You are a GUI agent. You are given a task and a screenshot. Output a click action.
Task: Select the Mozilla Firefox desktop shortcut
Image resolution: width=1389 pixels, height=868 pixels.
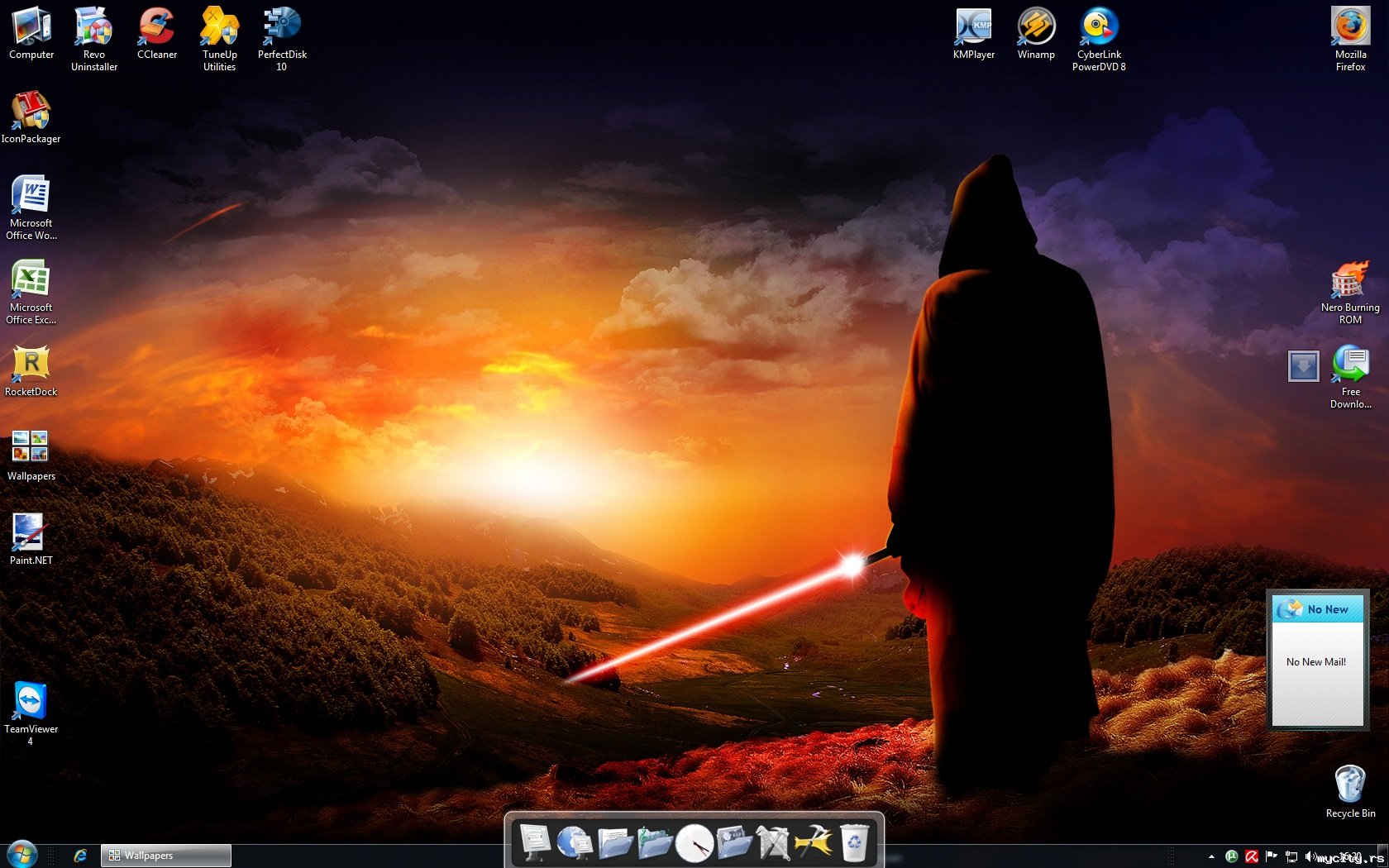click(1351, 38)
